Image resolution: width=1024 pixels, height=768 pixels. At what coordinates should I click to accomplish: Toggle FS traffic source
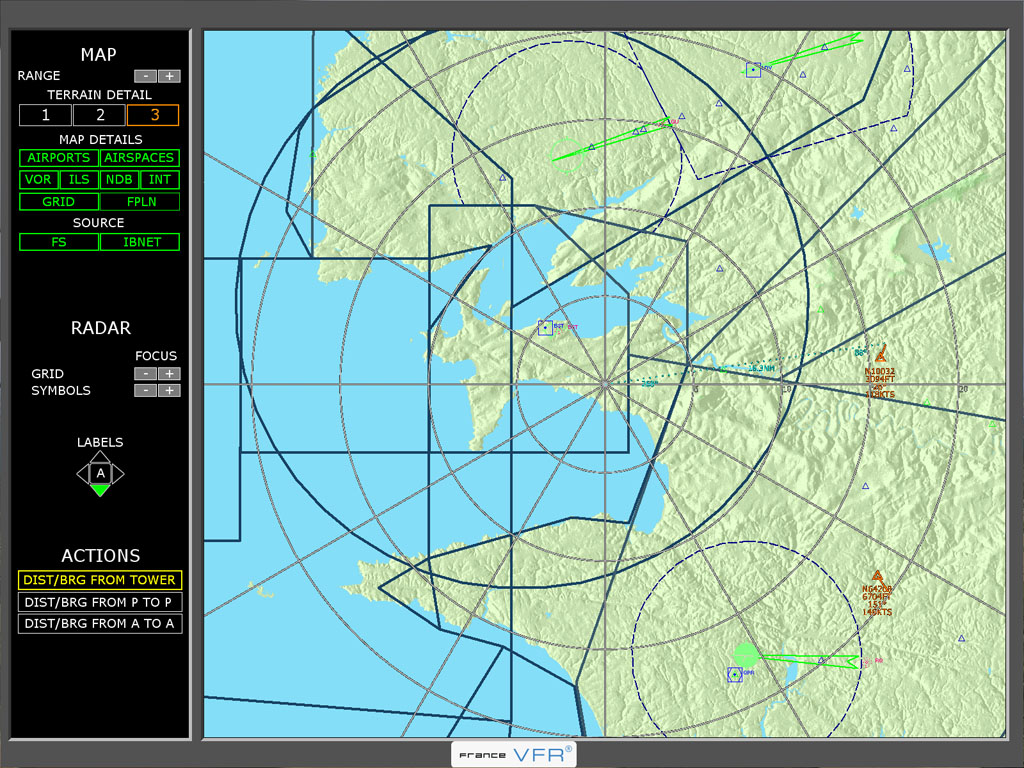(x=59, y=242)
